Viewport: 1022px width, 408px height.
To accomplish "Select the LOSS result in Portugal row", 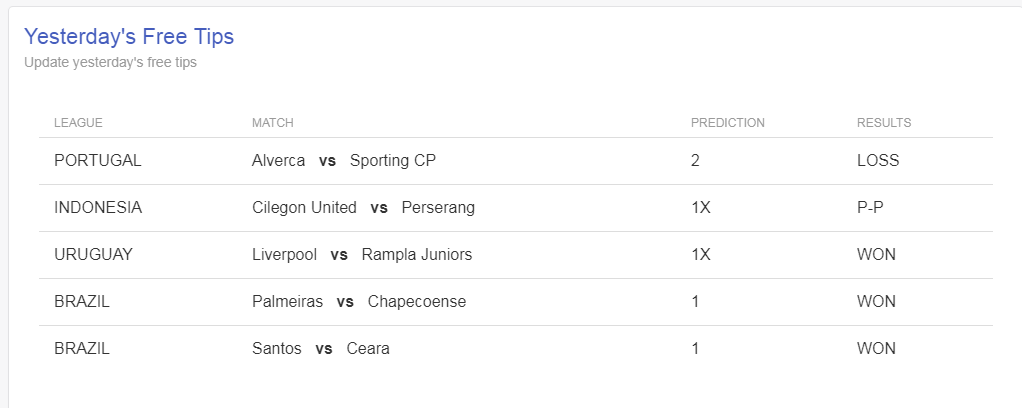I will coord(878,160).
